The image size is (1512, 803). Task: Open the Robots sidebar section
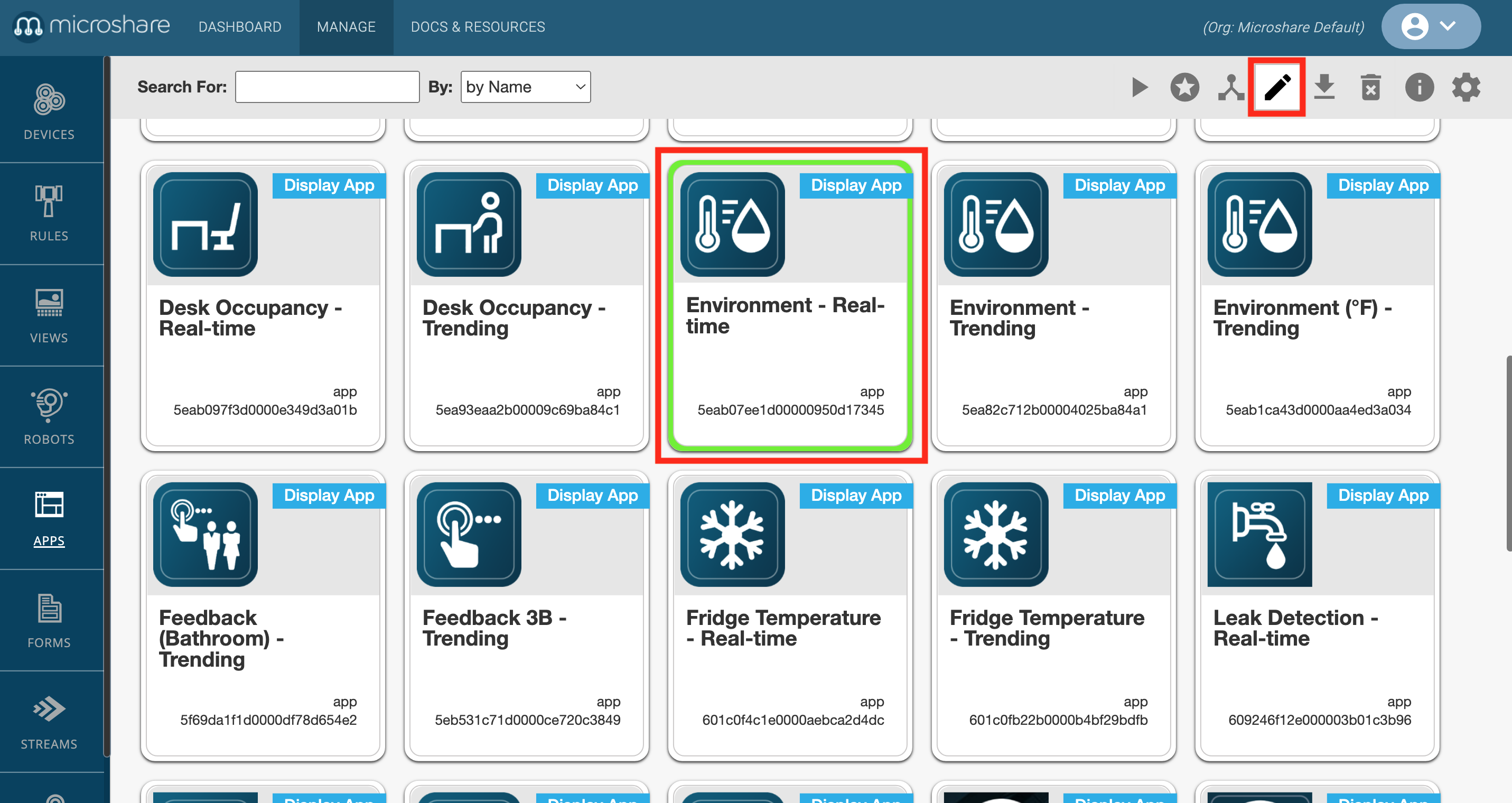[49, 417]
